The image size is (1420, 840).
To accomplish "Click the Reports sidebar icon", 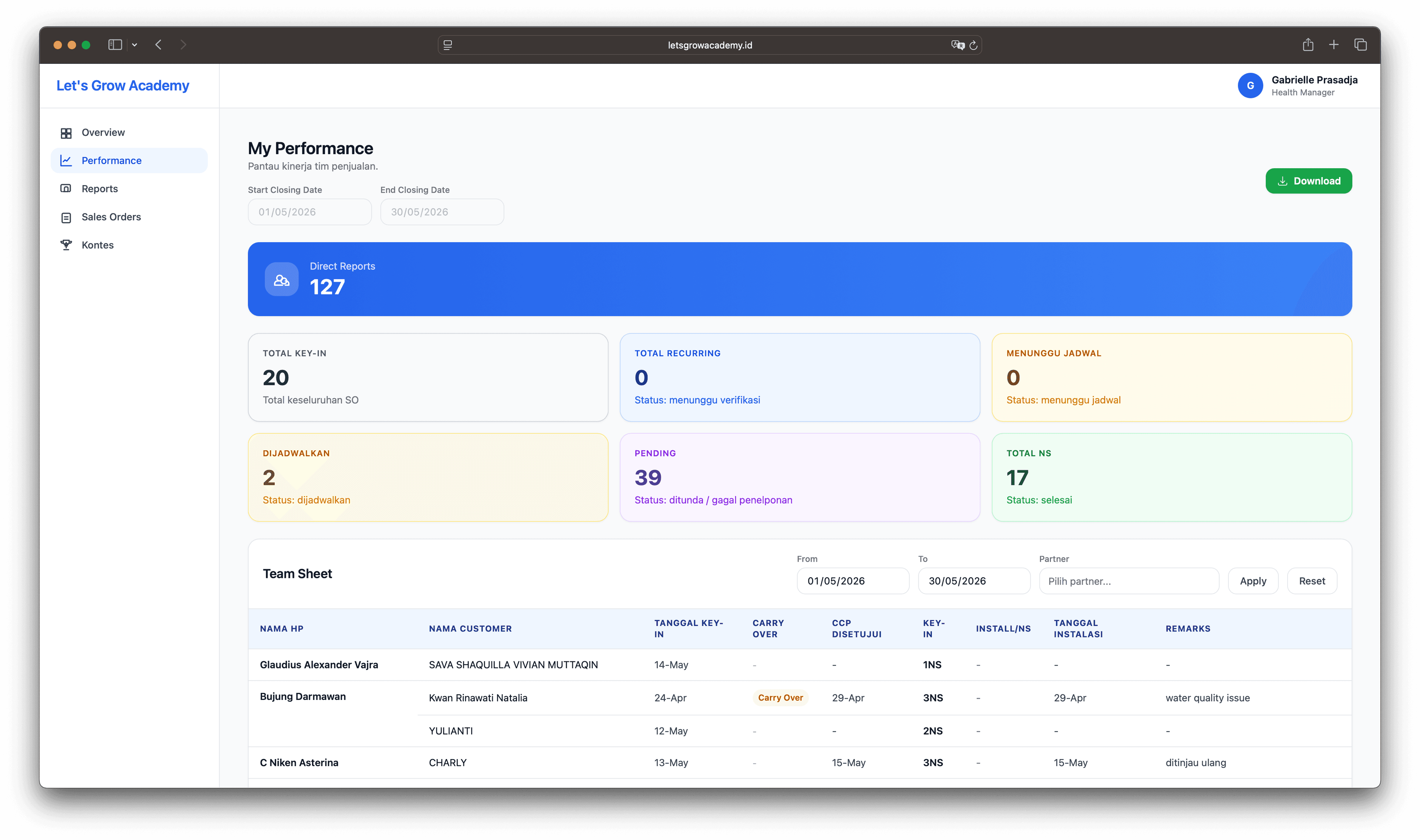I will pyautogui.click(x=66, y=189).
